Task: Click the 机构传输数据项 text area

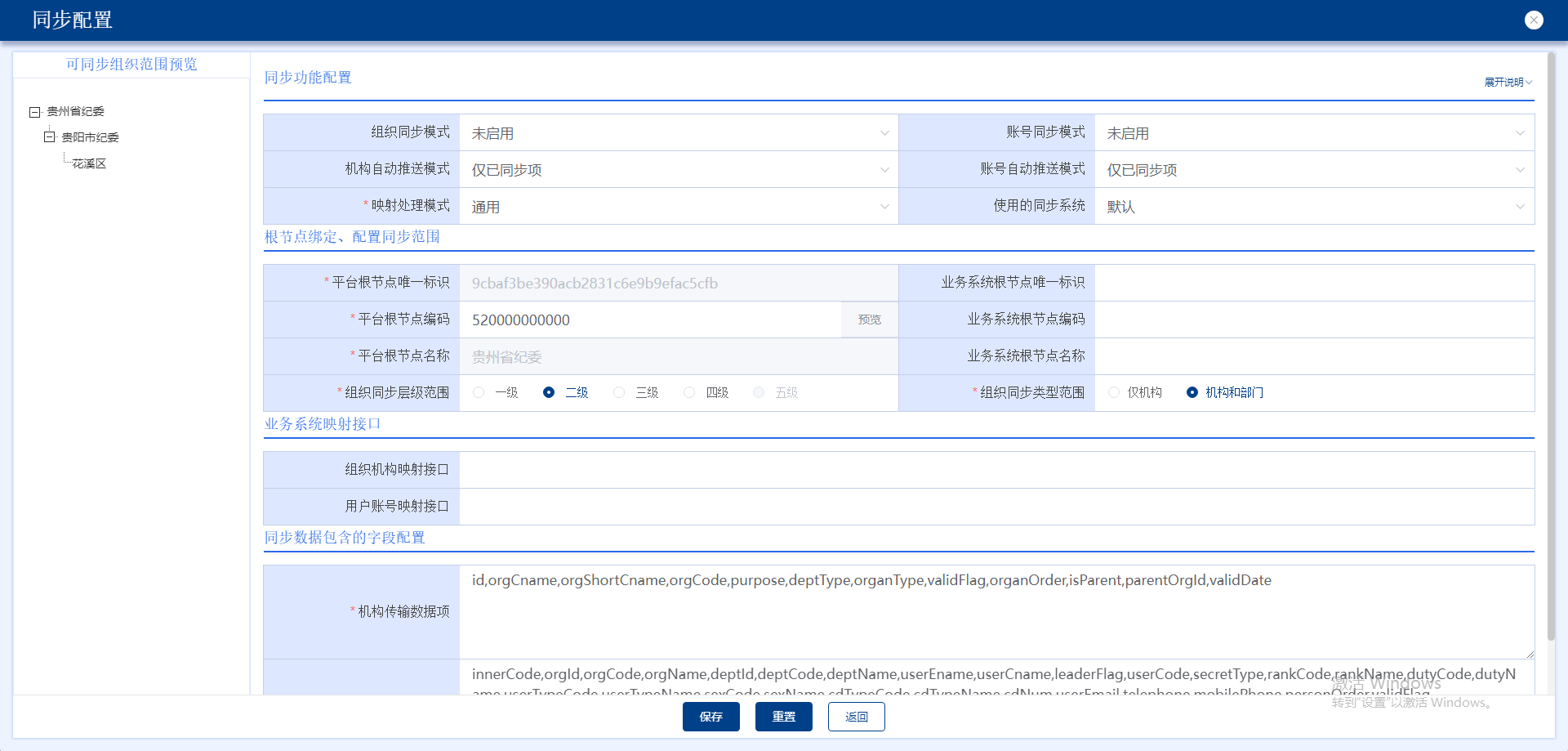Action: point(997,612)
